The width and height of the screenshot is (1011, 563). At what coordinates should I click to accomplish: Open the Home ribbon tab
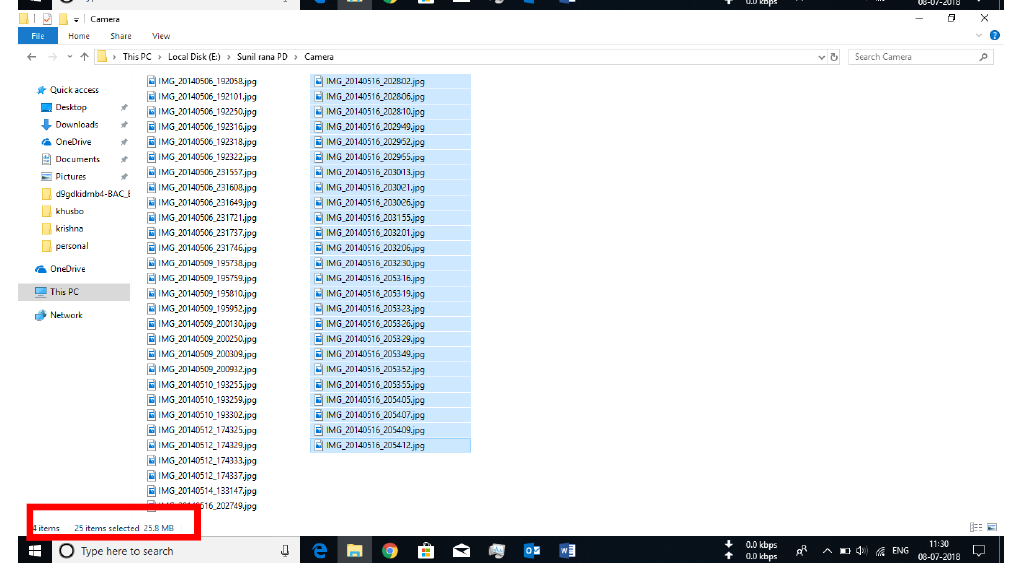click(79, 36)
